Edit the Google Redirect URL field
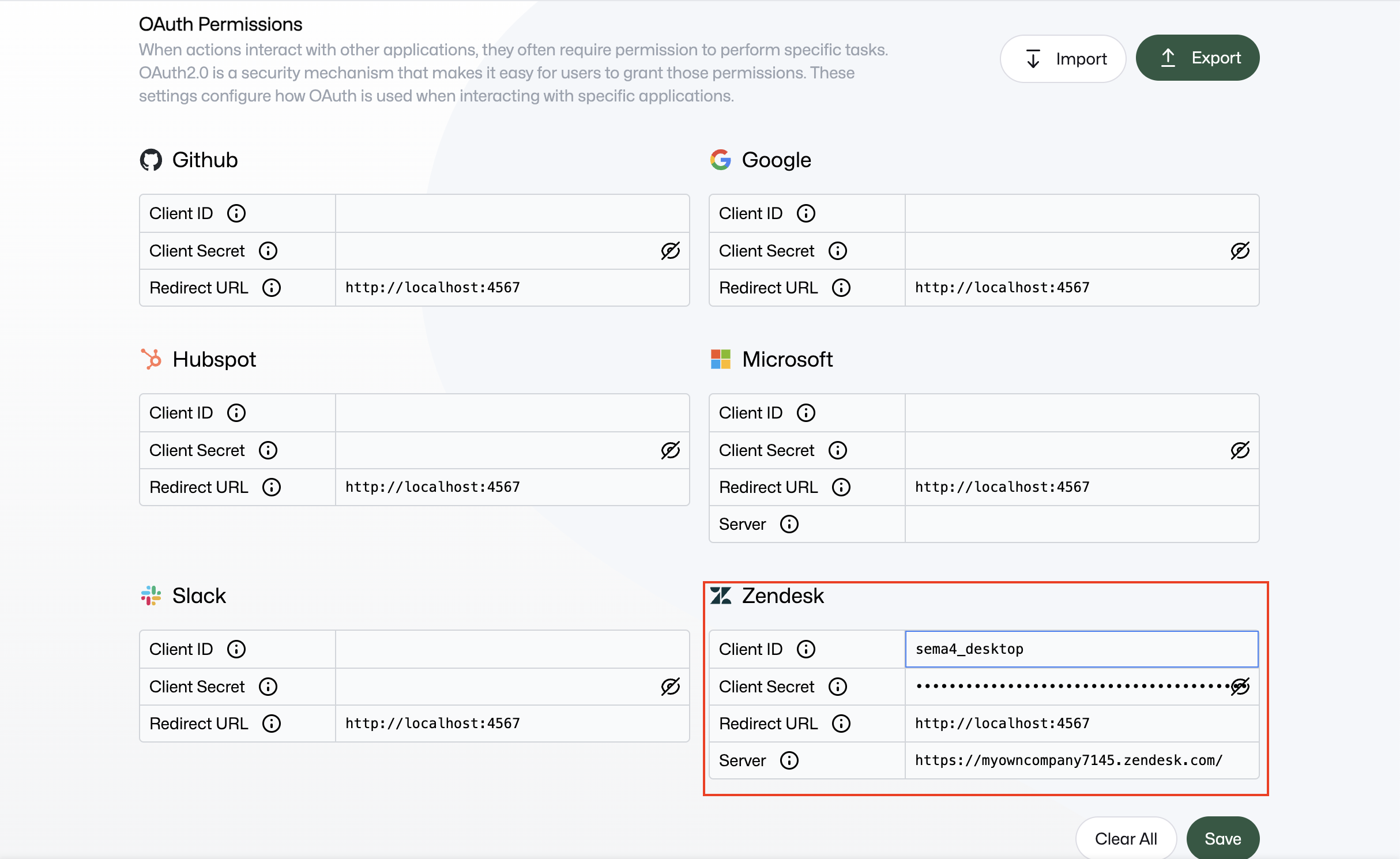Image resolution: width=1400 pixels, height=859 pixels. pos(1082,288)
